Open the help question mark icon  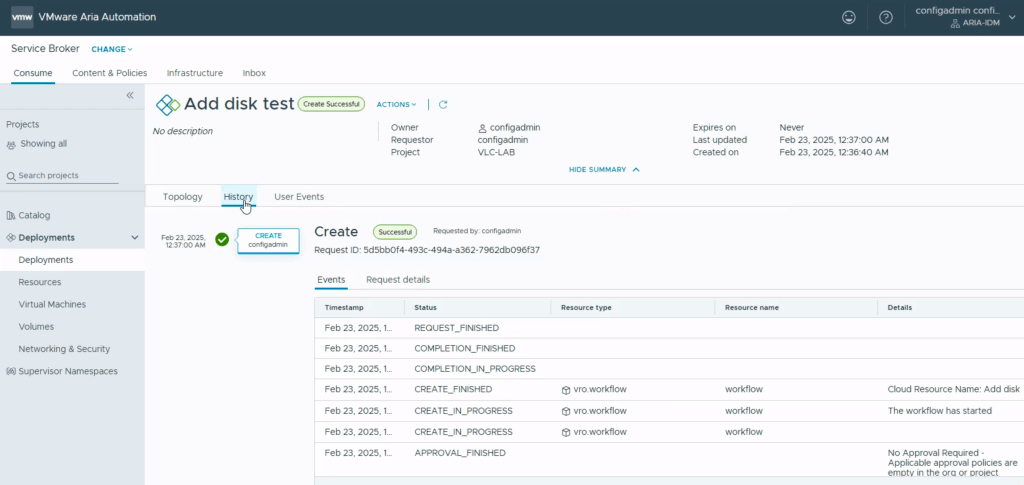(885, 17)
